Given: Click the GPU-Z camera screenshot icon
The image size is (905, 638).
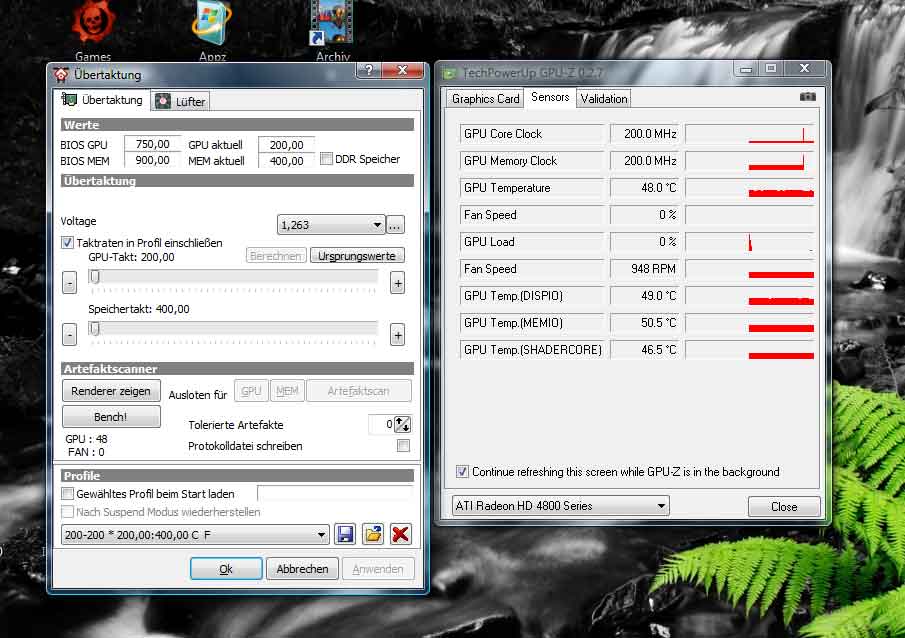Looking at the screenshot, I should pos(807,96).
